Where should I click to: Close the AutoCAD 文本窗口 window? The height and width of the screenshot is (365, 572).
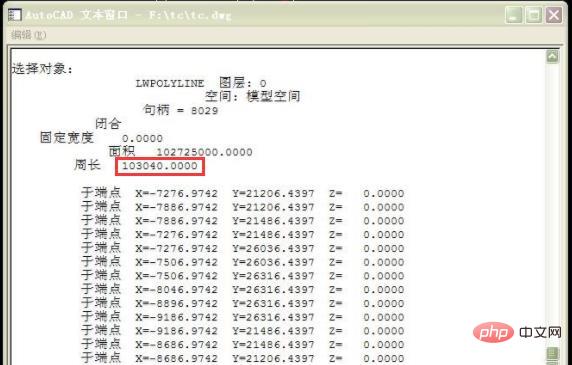click(x=554, y=15)
